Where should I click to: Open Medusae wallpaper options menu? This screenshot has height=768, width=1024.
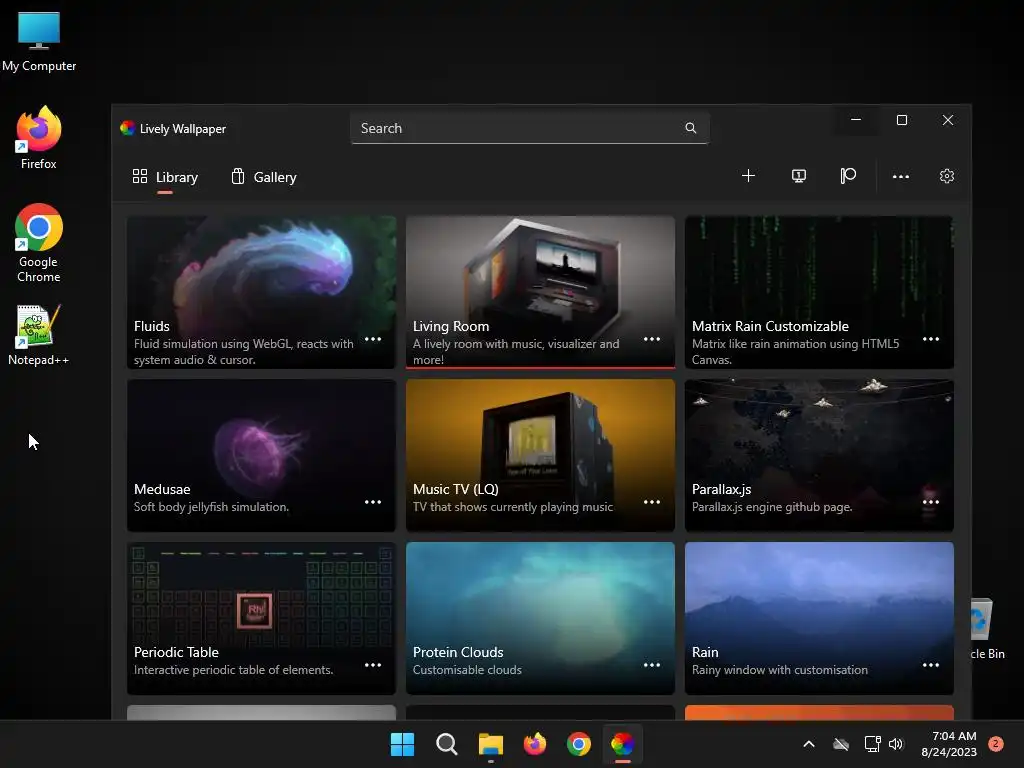point(373,502)
